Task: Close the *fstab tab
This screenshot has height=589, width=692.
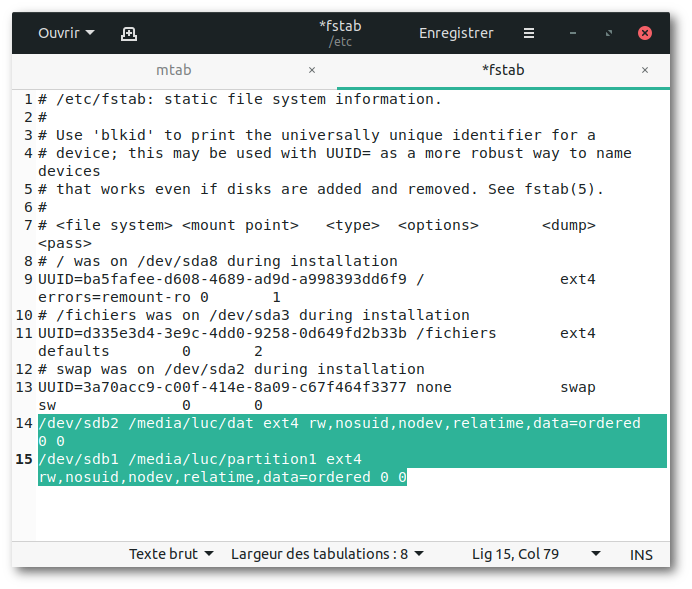Action: (645, 70)
